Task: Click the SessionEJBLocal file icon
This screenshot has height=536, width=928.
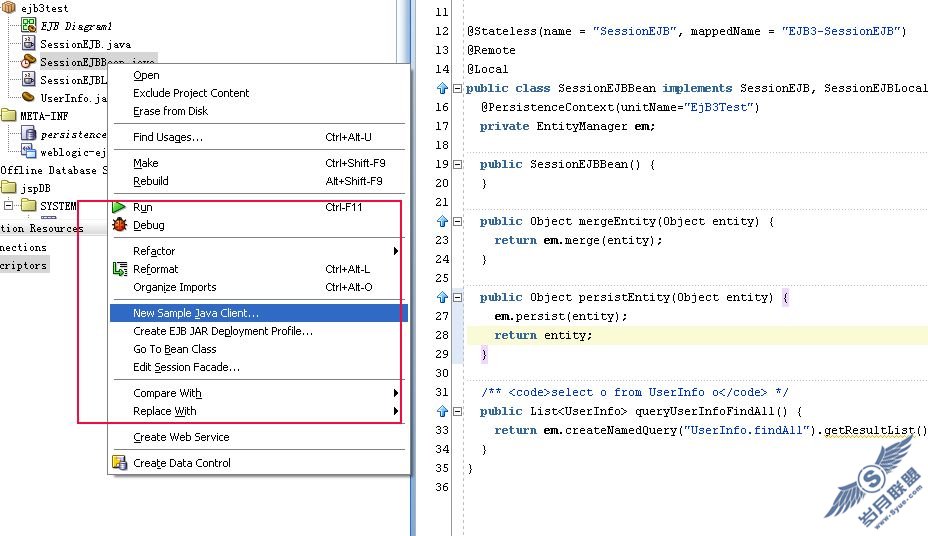Action: point(28,79)
